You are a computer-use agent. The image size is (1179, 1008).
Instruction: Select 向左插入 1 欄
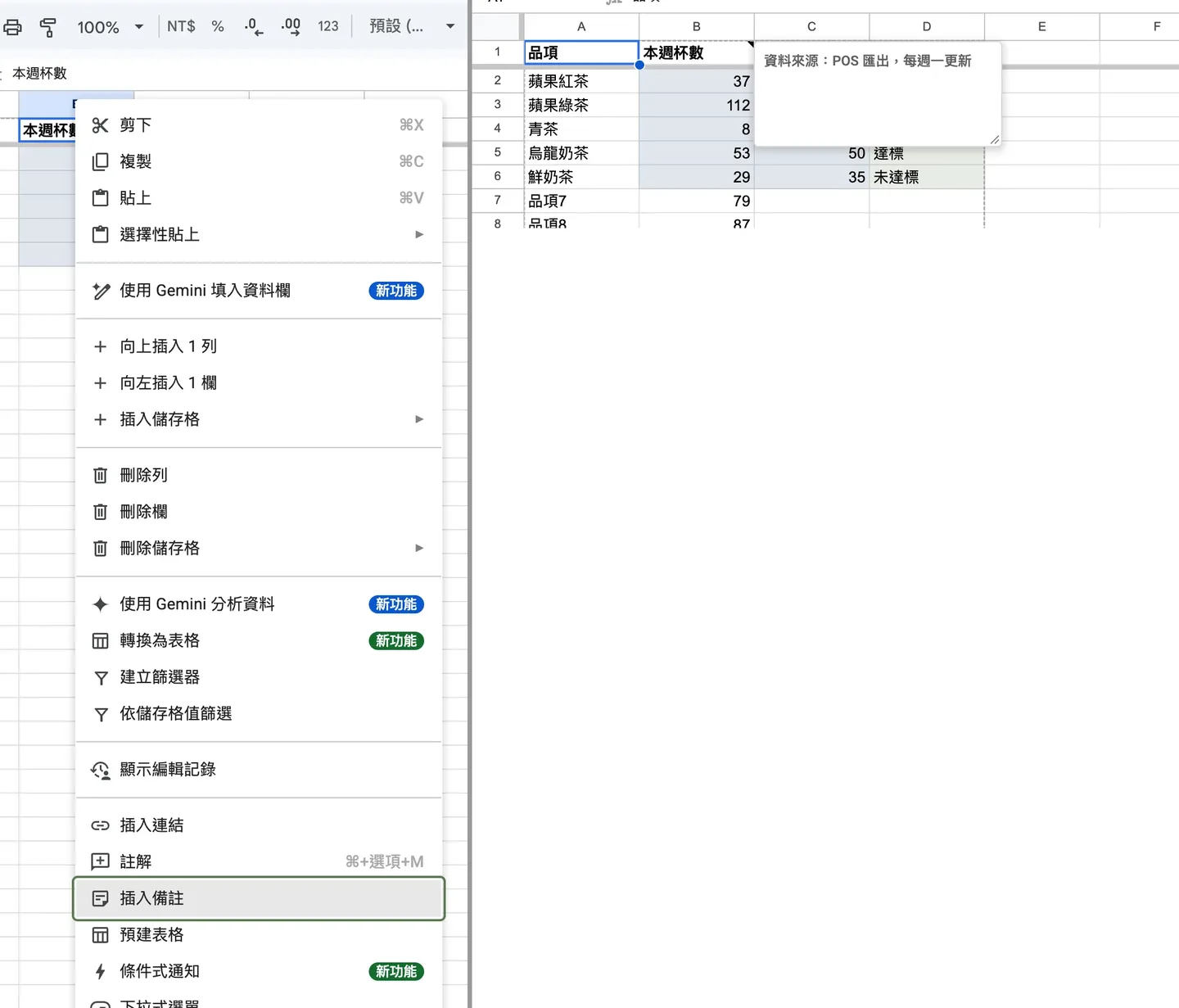(259, 383)
